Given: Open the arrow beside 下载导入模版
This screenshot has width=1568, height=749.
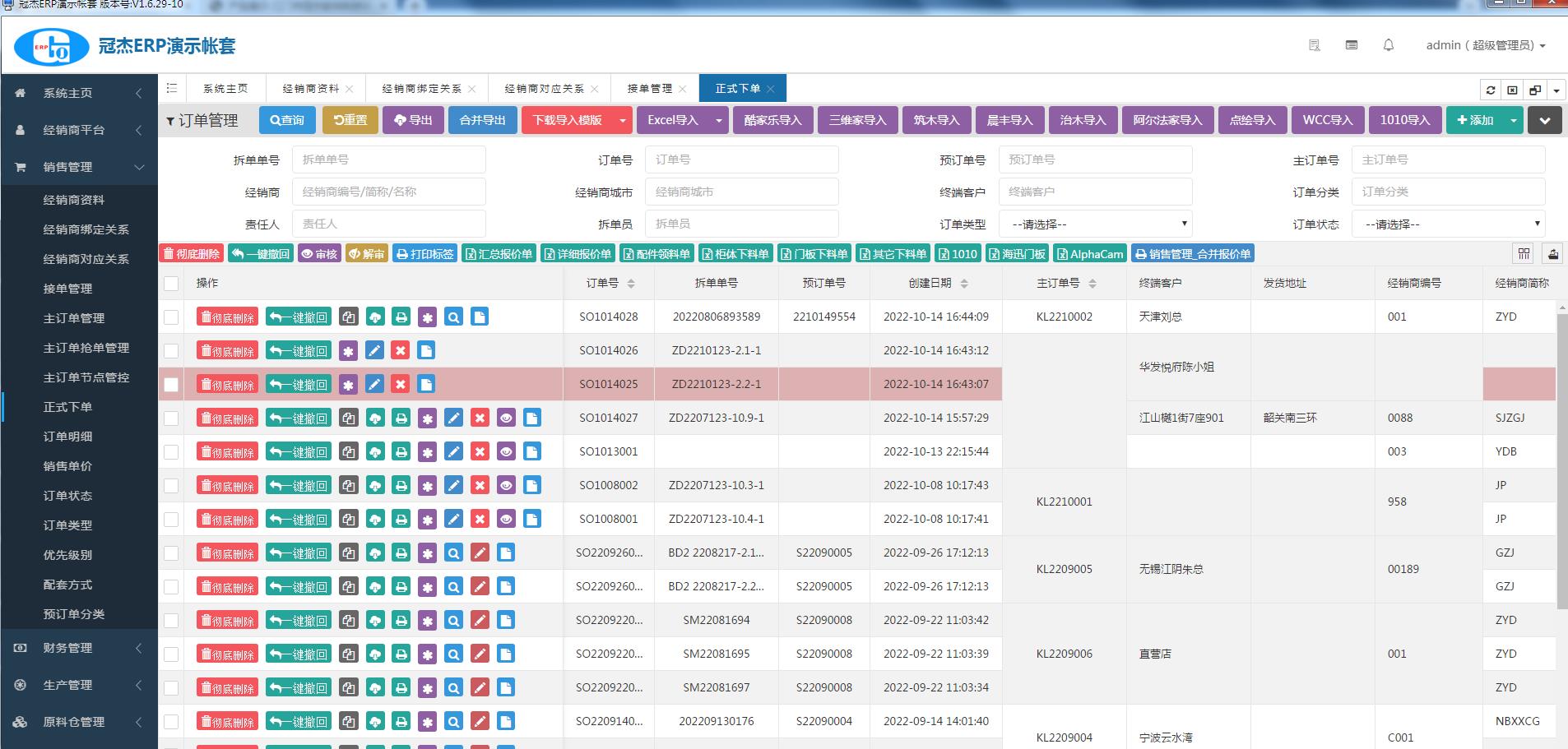Looking at the screenshot, I should click(x=623, y=120).
